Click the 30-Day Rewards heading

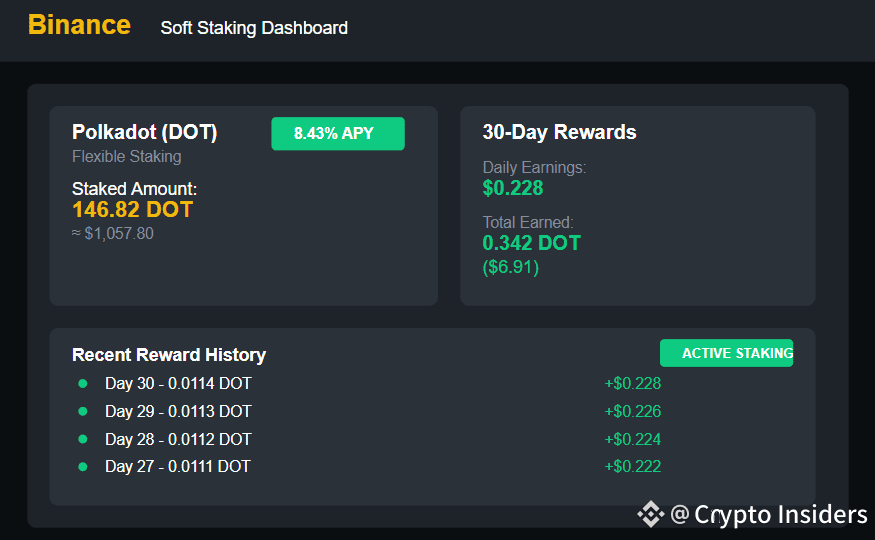[559, 132]
